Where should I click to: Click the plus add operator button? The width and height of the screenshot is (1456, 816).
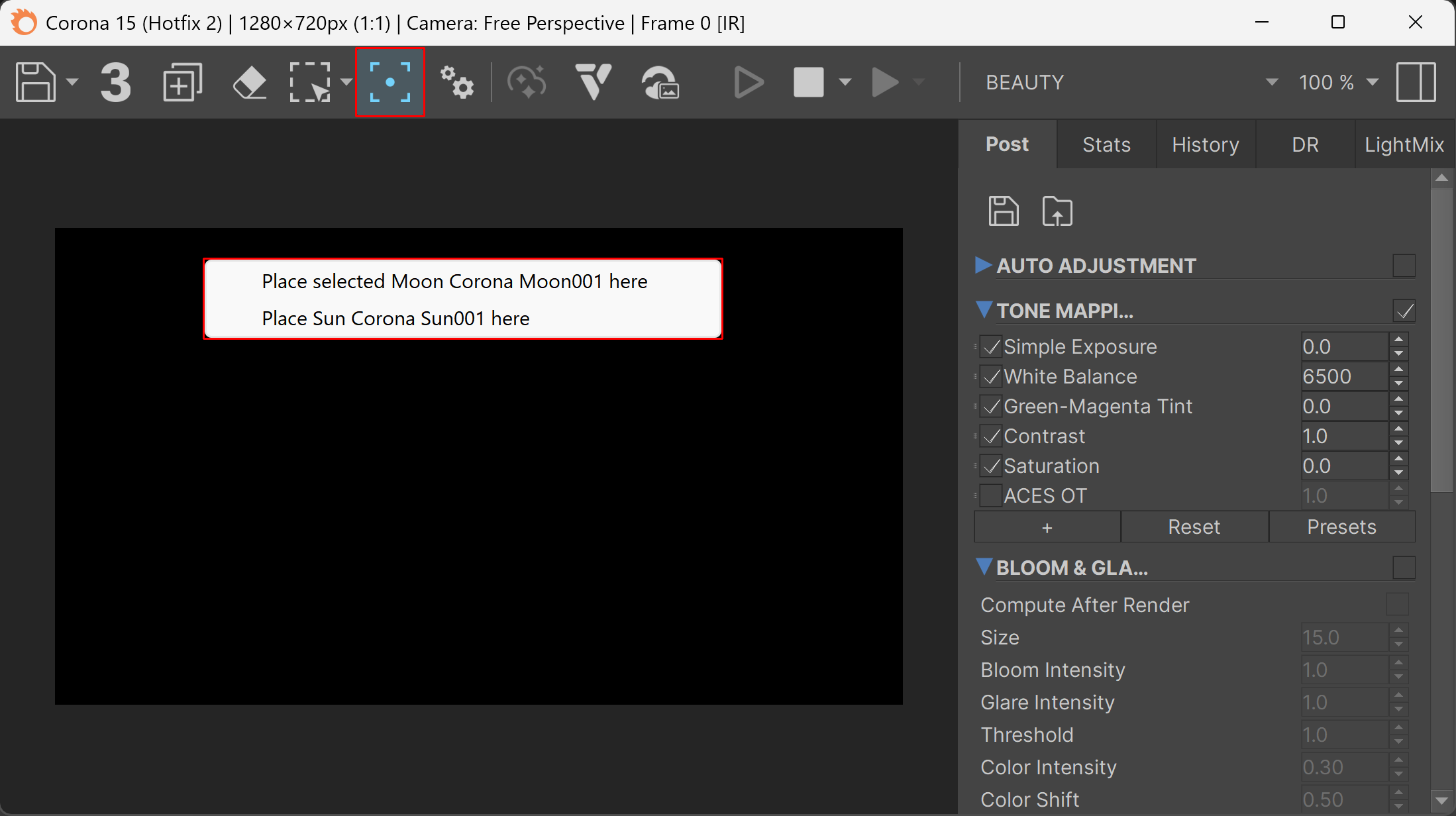tap(1047, 527)
